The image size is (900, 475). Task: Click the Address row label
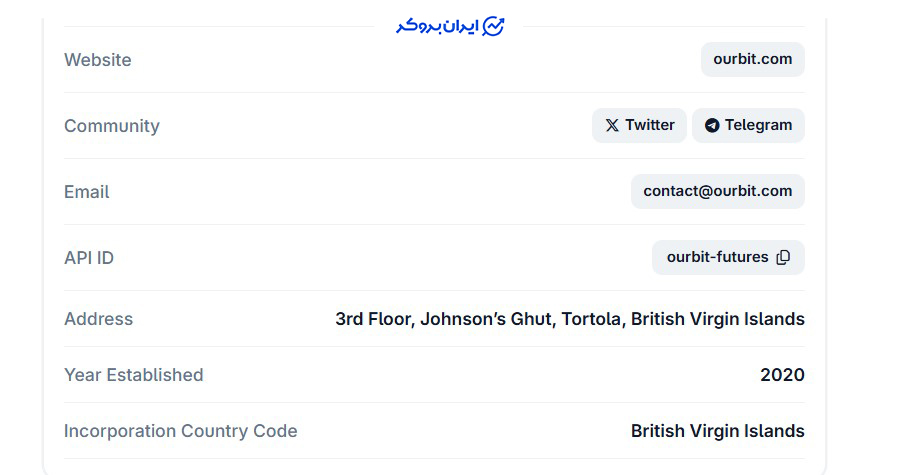point(98,319)
